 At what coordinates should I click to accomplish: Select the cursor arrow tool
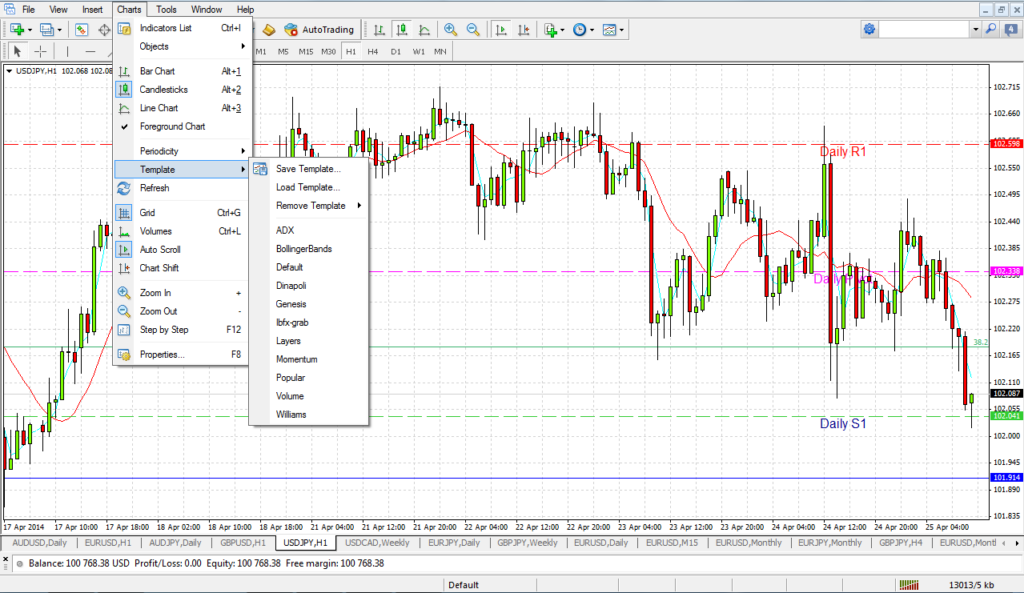(18, 51)
